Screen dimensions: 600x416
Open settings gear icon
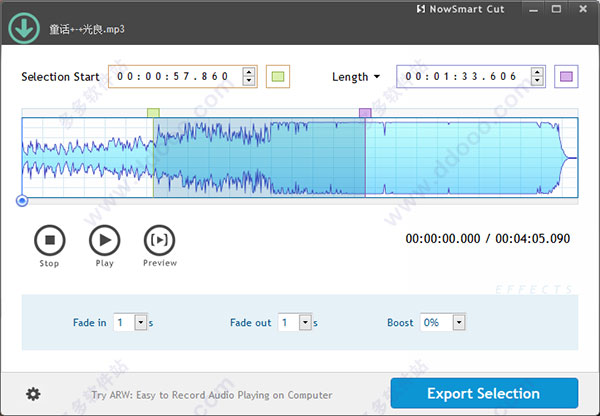pos(33,394)
